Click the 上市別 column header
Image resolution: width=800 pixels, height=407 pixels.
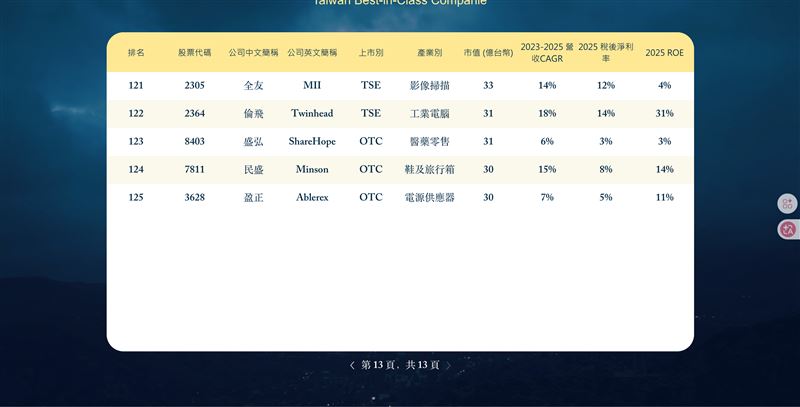pyautogui.click(x=371, y=53)
